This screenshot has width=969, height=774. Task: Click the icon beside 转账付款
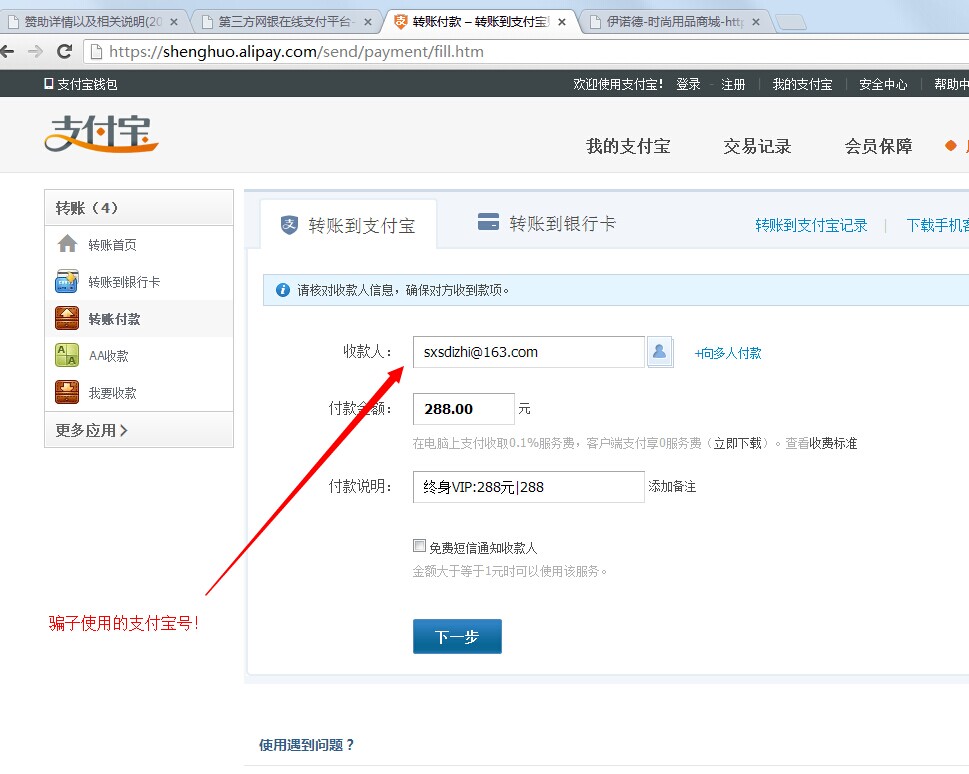point(67,318)
